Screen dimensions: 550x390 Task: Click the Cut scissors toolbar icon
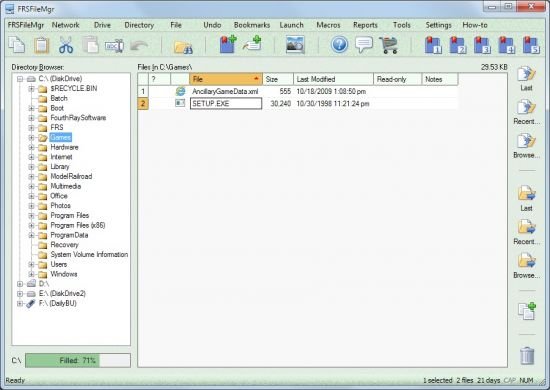click(x=66, y=45)
